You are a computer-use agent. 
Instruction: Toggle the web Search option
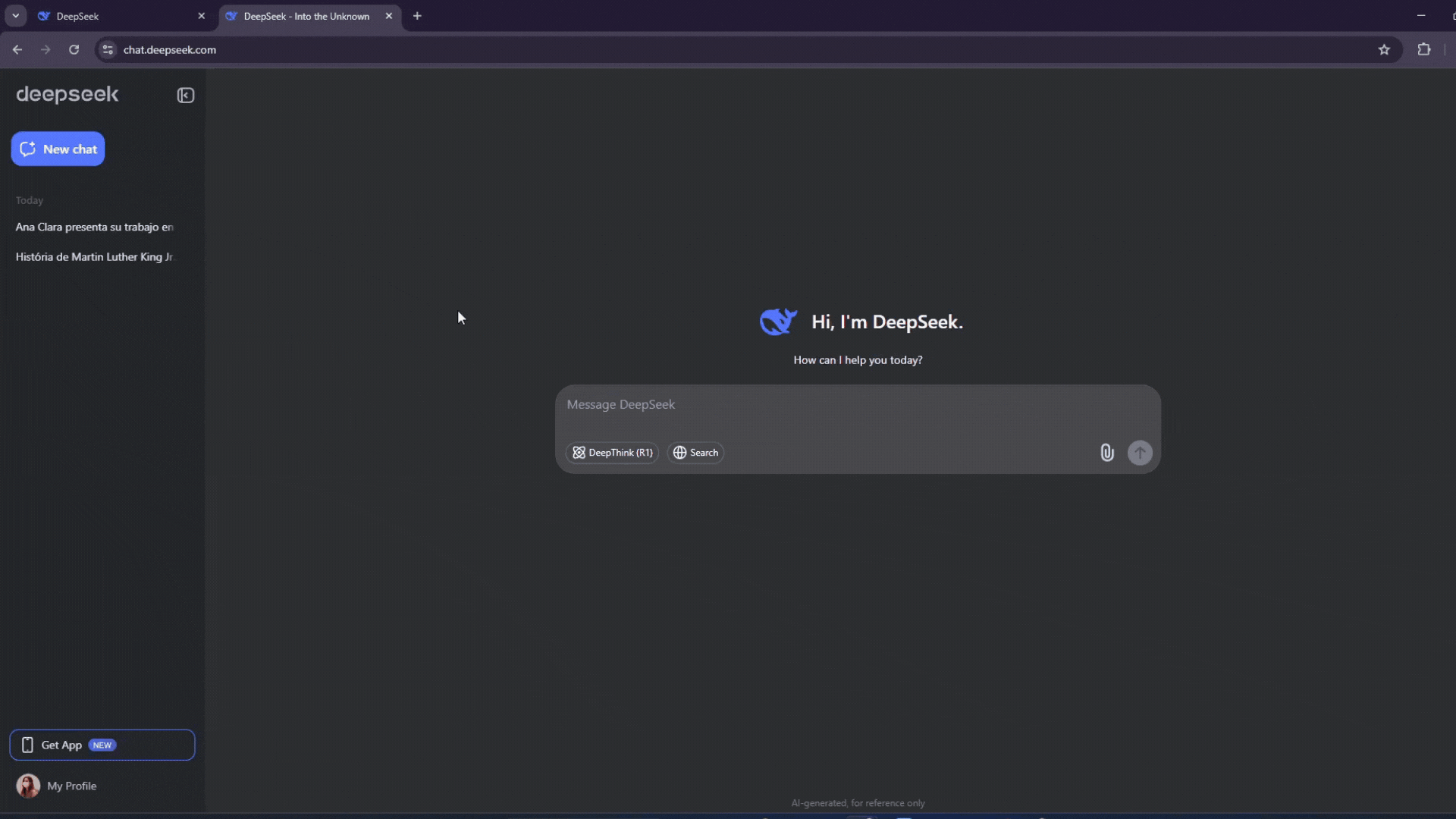tap(695, 453)
